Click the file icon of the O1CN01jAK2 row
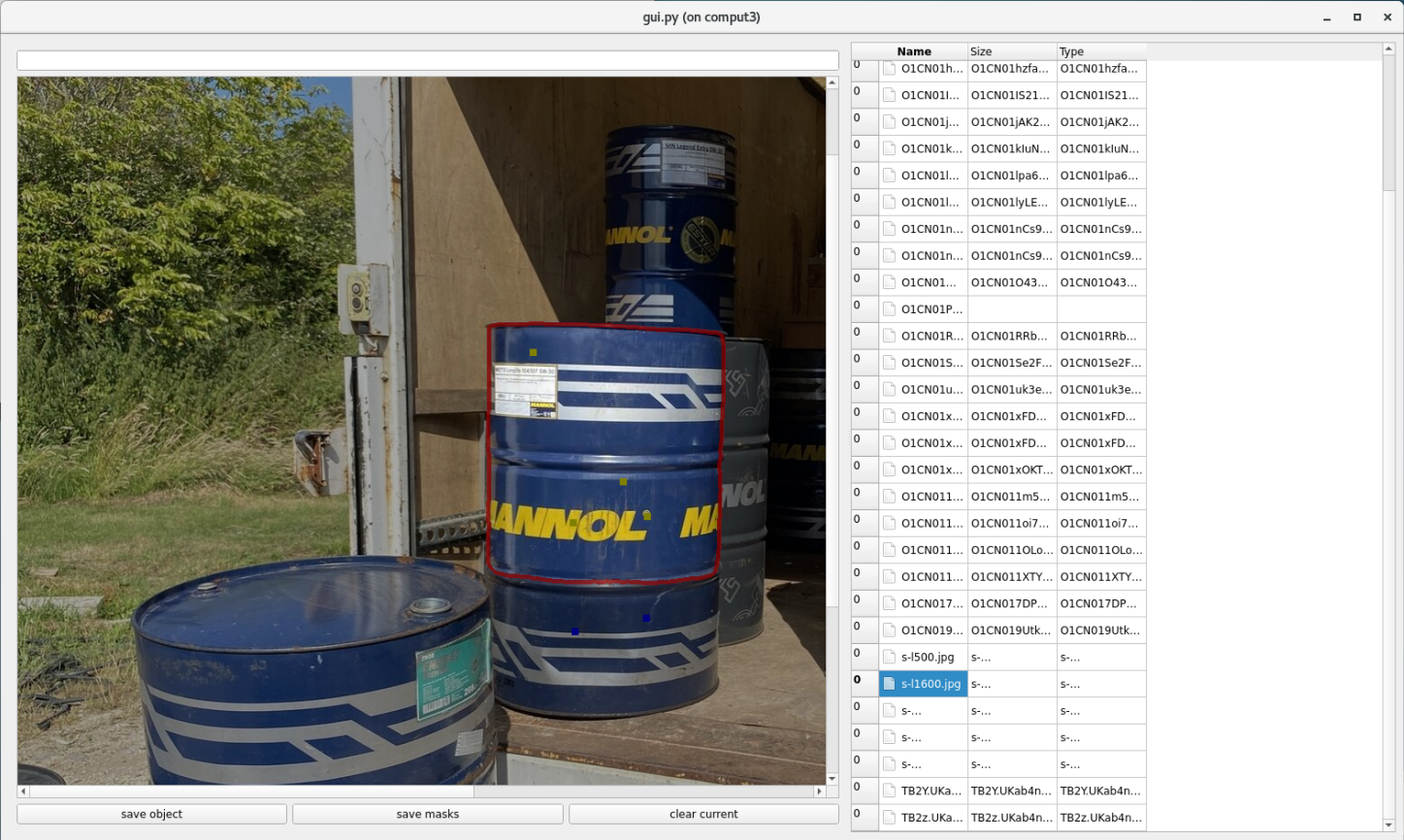This screenshot has width=1404, height=840. click(x=889, y=122)
